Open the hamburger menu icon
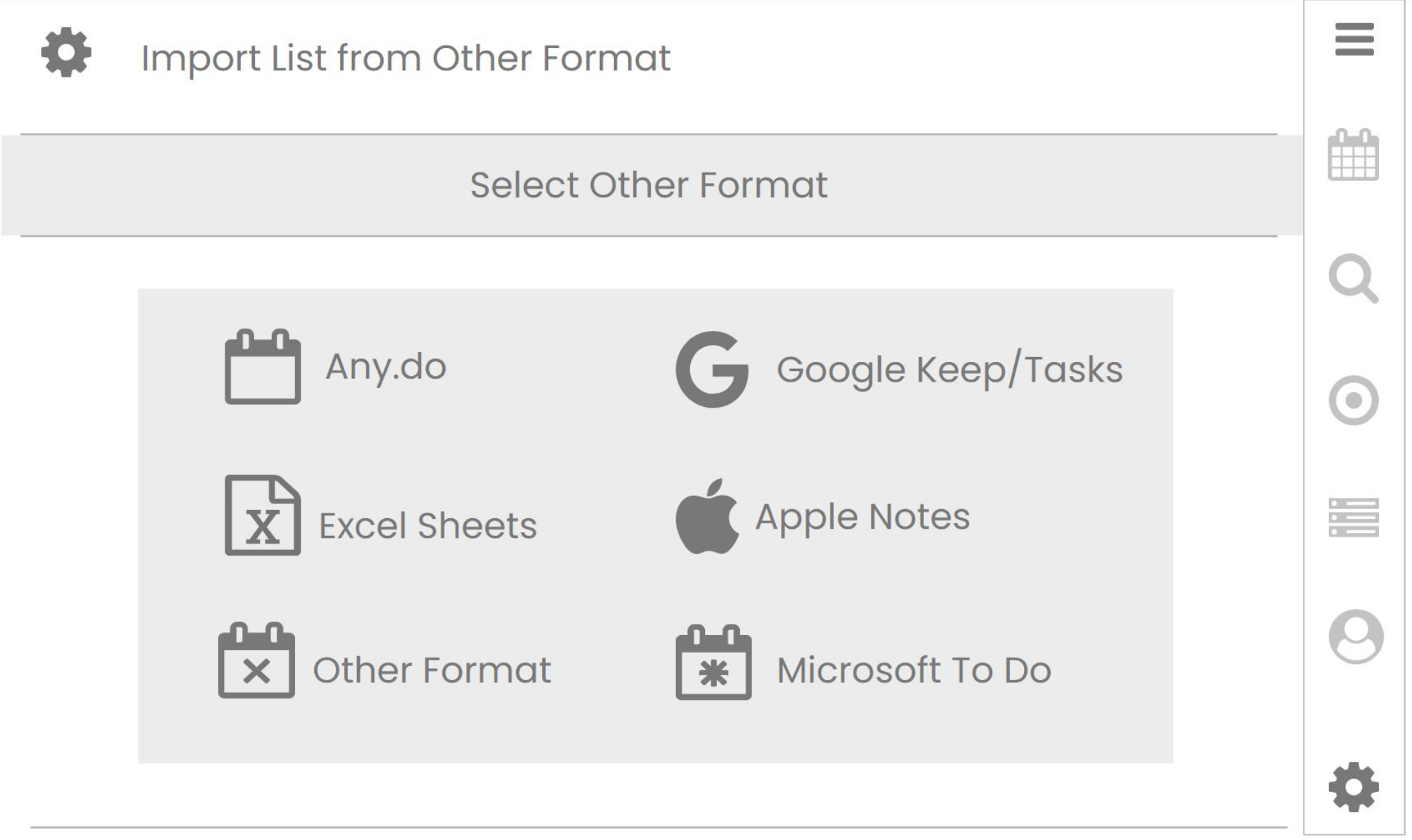 (x=1354, y=39)
